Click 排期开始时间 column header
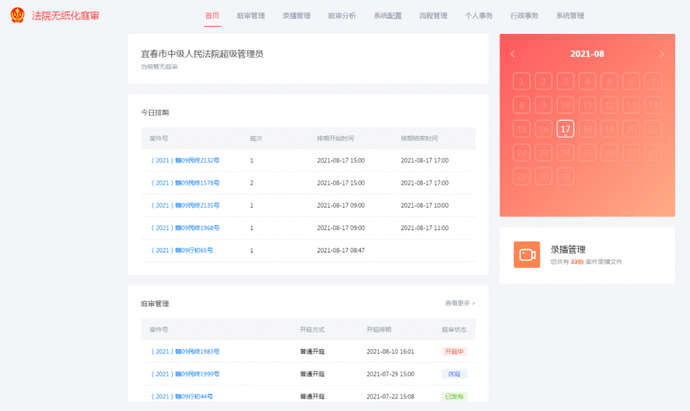The image size is (690, 411). click(x=335, y=139)
